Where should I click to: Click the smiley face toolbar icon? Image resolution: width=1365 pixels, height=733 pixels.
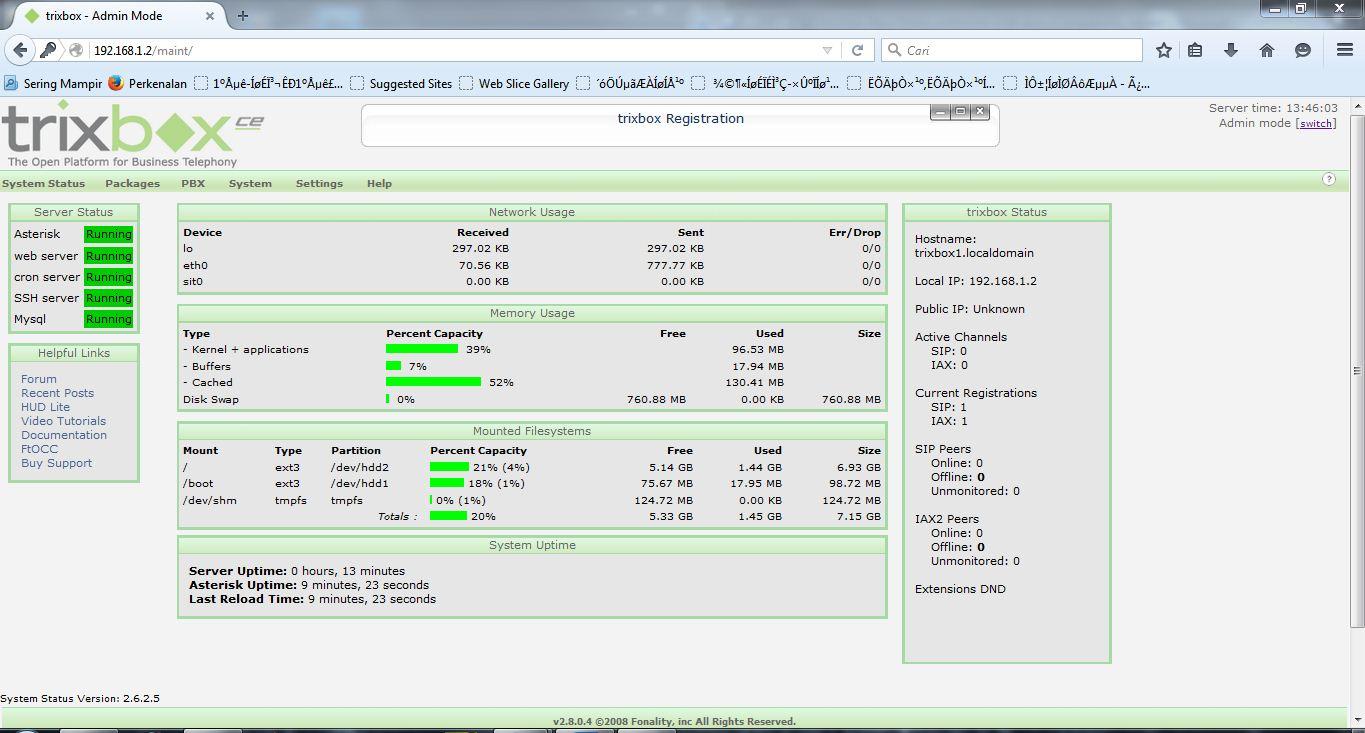click(1302, 50)
